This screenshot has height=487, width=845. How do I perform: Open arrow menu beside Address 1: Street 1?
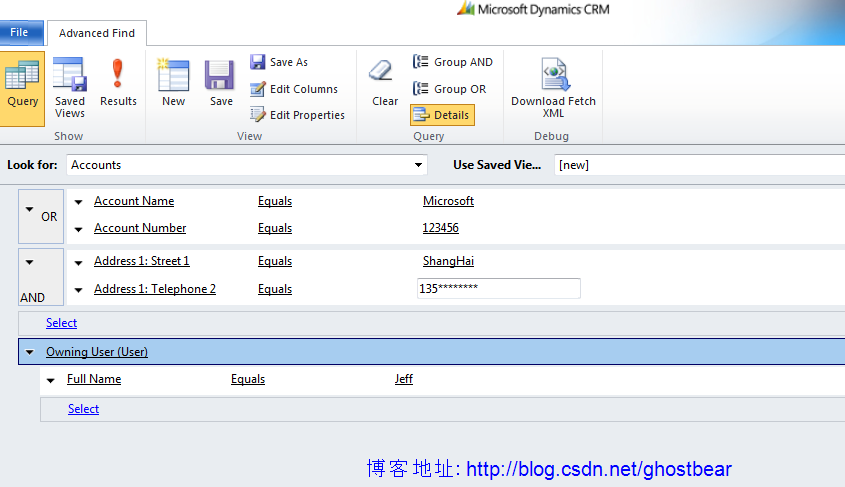[79, 263]
